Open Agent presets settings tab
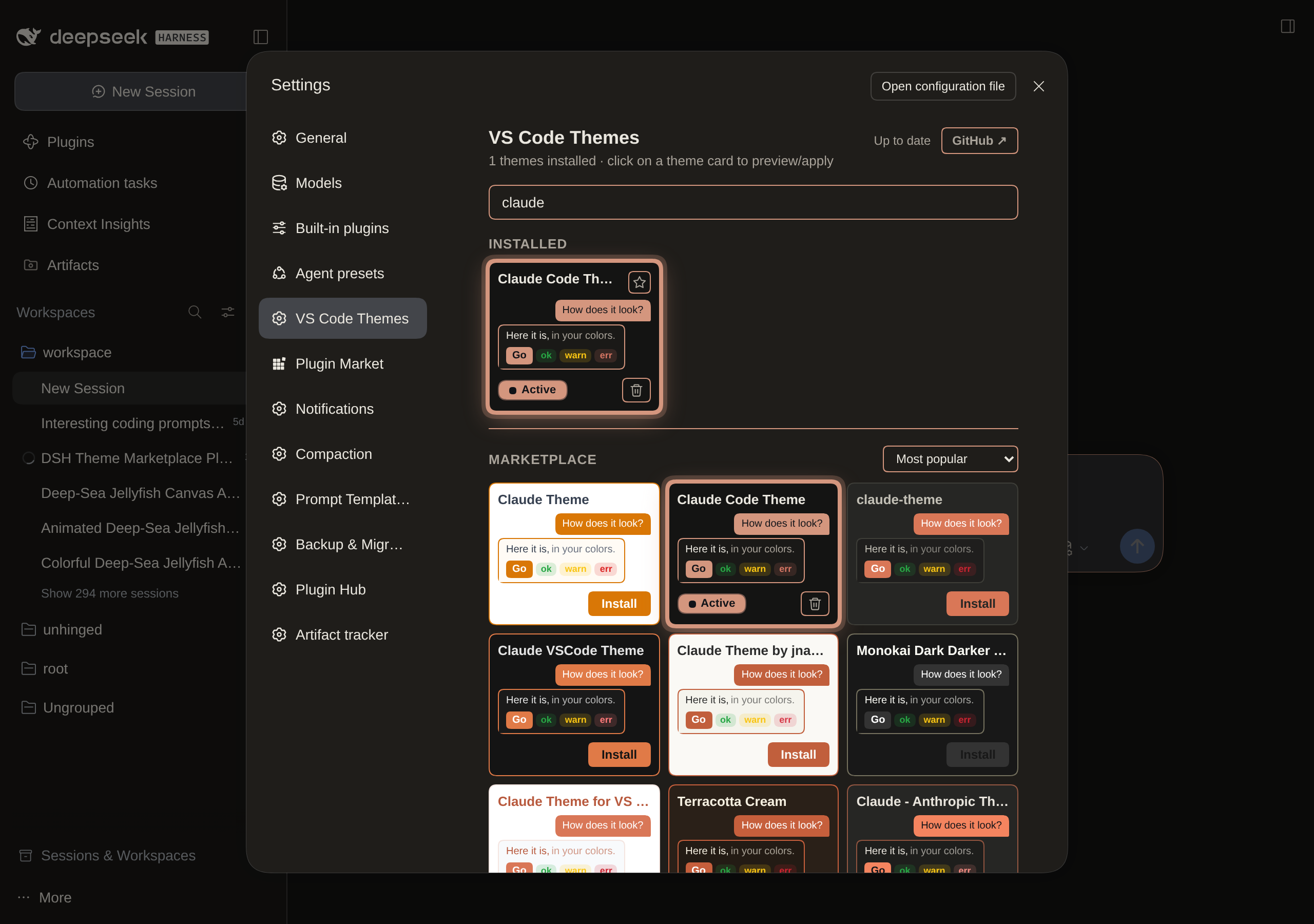 coord(342,274)
